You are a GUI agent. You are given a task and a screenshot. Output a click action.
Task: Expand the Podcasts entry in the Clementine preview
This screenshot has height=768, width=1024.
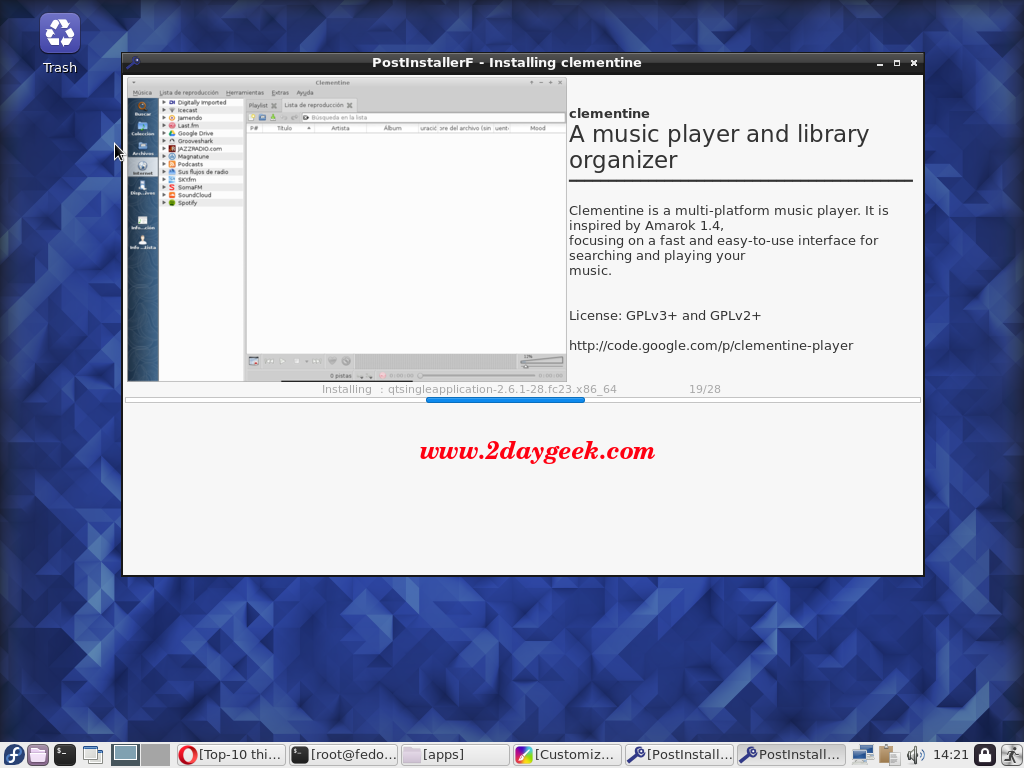click(165, 165)
